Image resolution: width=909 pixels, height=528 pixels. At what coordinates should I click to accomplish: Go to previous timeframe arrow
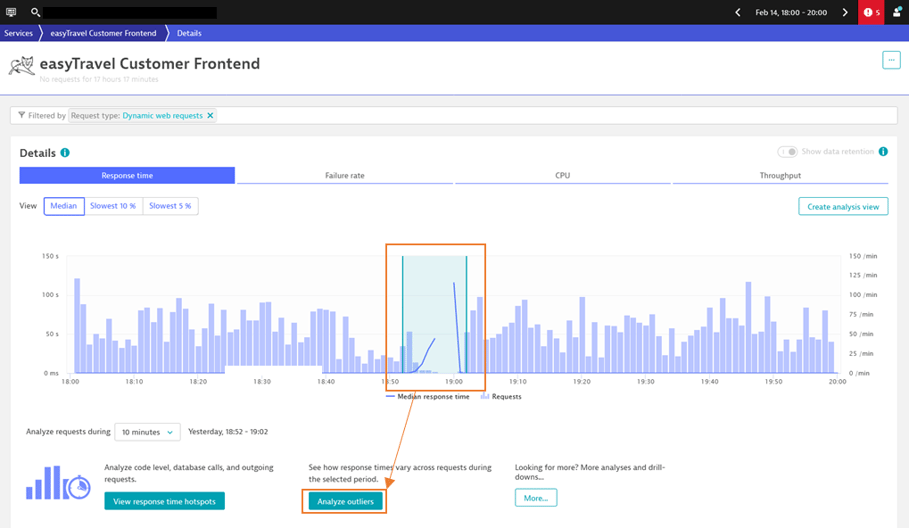[x=737, y=12]
